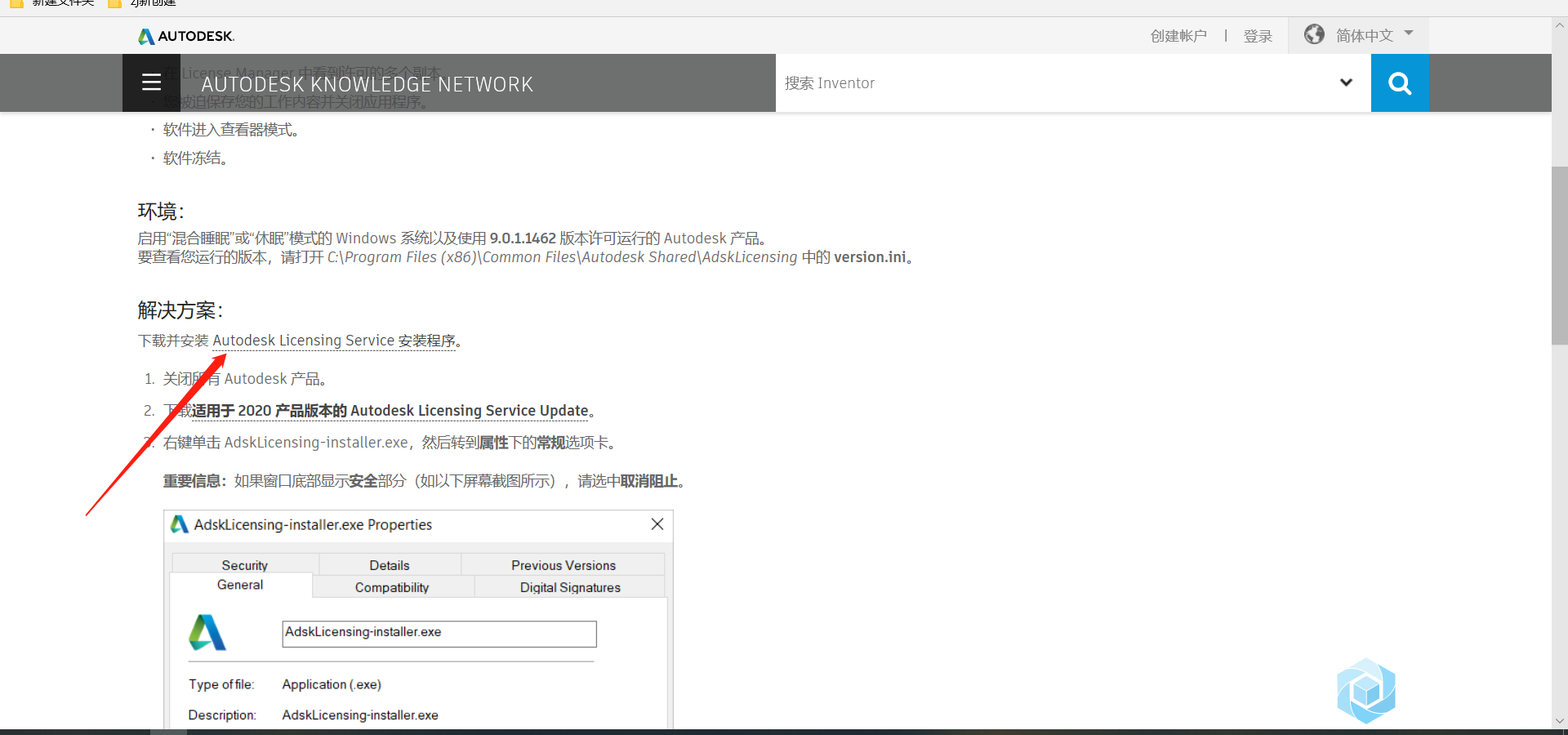Click the scrollbar down arrow
Viewport: 1568px width, 735px height.
pyautogui.click(x=1559, y=721)
